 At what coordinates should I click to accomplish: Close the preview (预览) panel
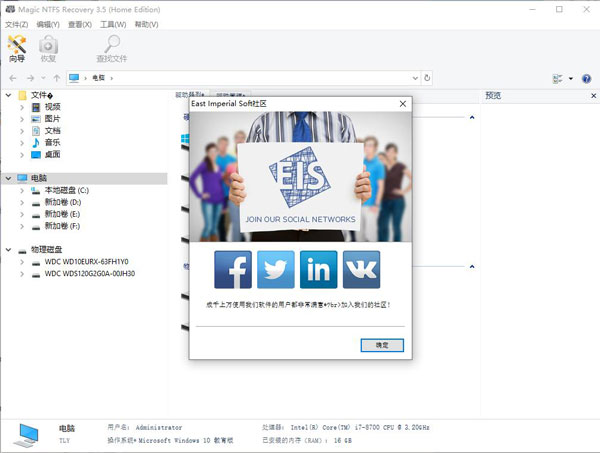point(593,96)
